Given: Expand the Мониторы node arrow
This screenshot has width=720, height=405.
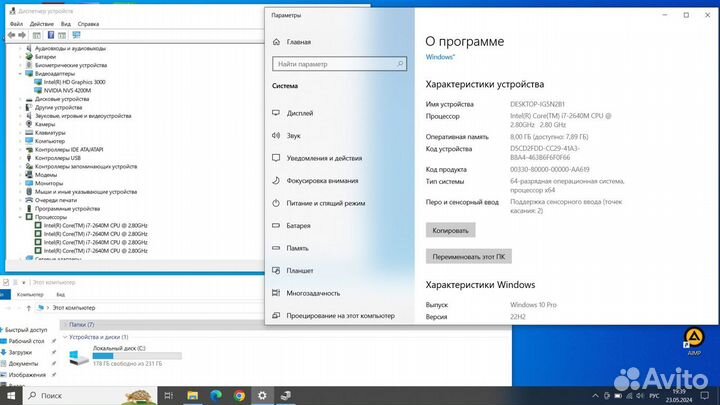Looking at the screenshot, I should tap(20, 183).
